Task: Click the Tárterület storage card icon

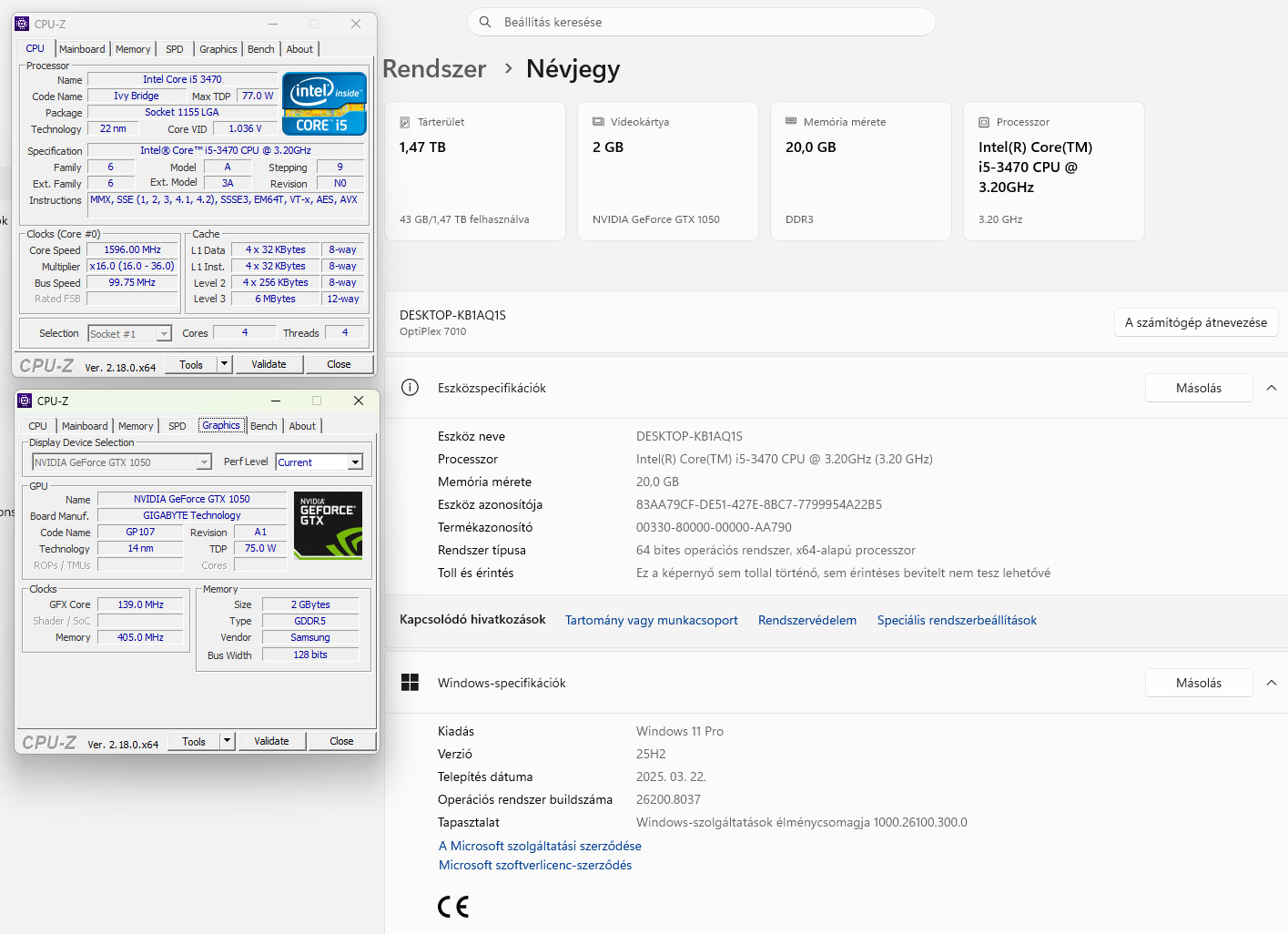Action: pyautogui.click(x=405, y=122)
